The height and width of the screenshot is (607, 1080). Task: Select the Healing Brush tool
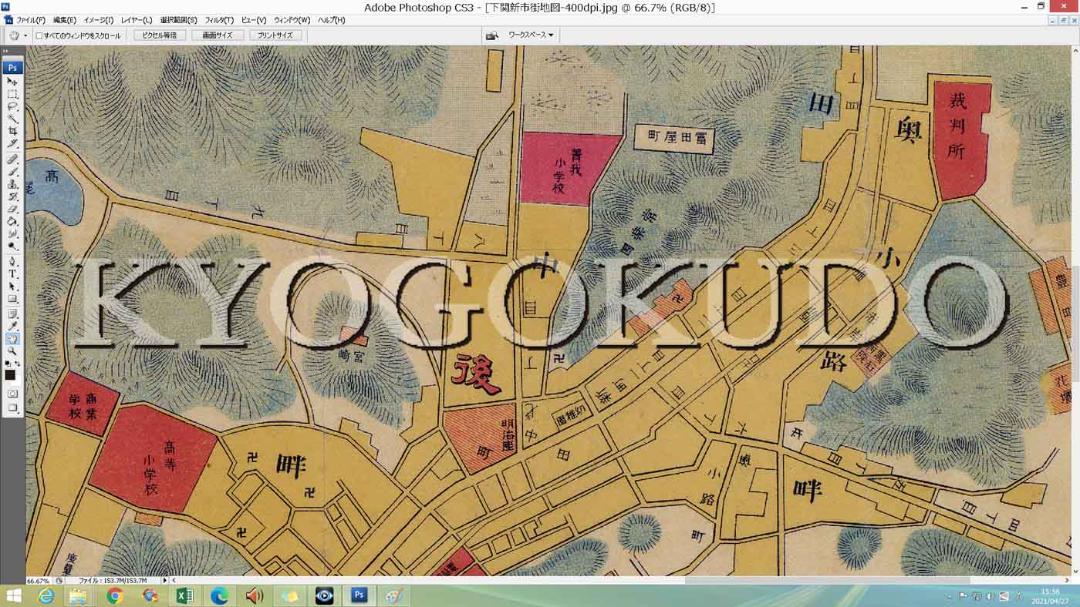(x=12, y=159)
